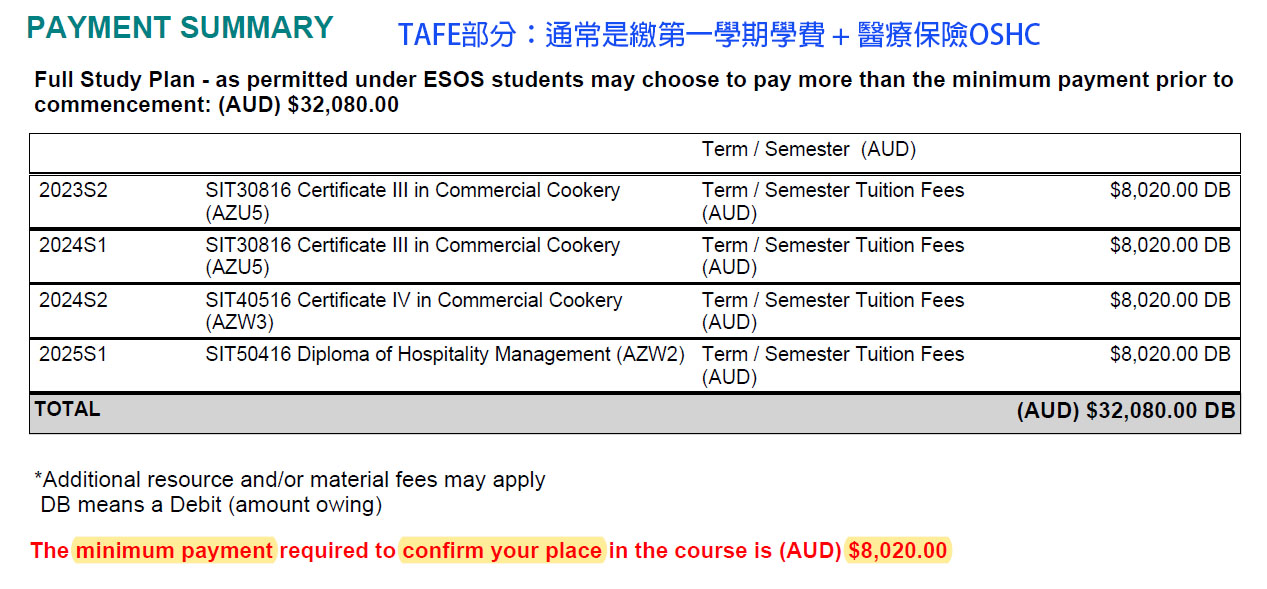The image size is (1267, 589).
Task: Click the highlighted red $8,020.00 amount
Action: click(x=897, y=551)
